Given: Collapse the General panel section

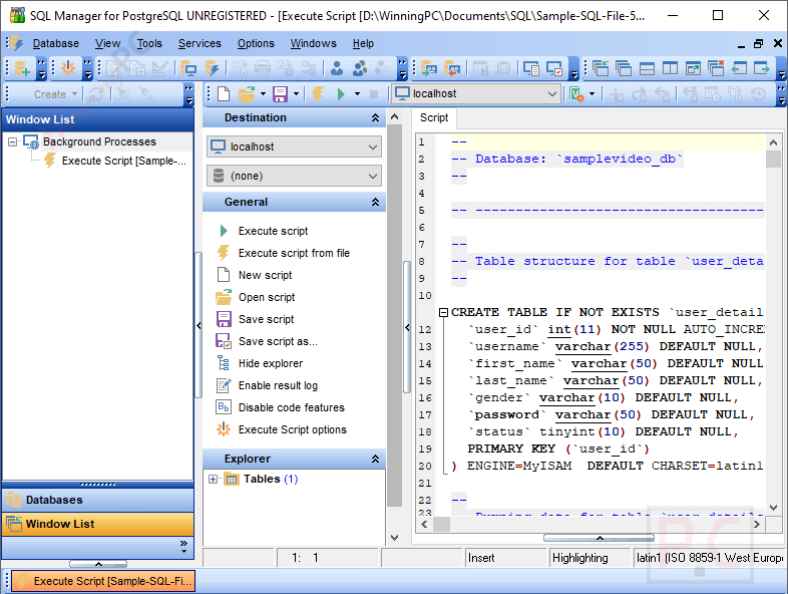Looking at the screenshot, I should (x=375, y=202).
